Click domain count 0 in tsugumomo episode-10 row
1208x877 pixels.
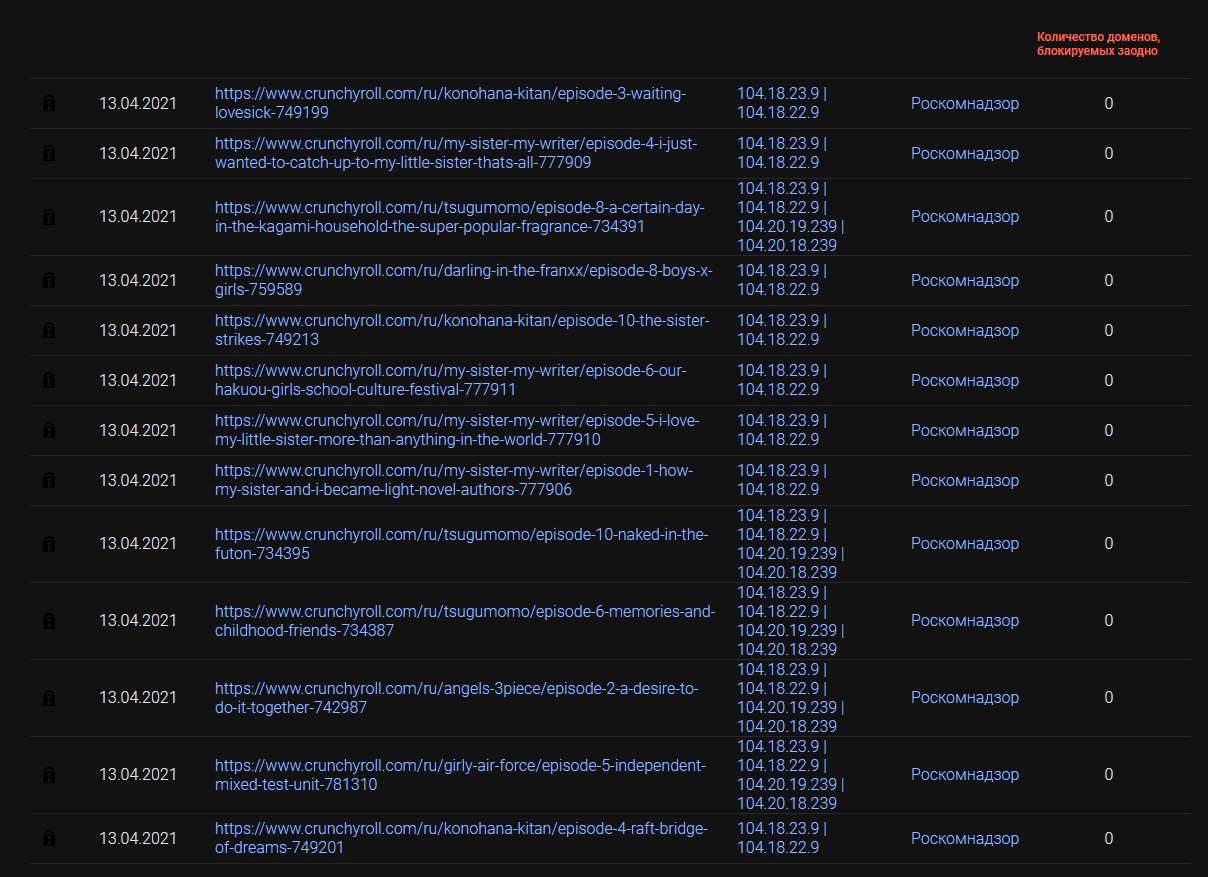[x=1109, y=543]
